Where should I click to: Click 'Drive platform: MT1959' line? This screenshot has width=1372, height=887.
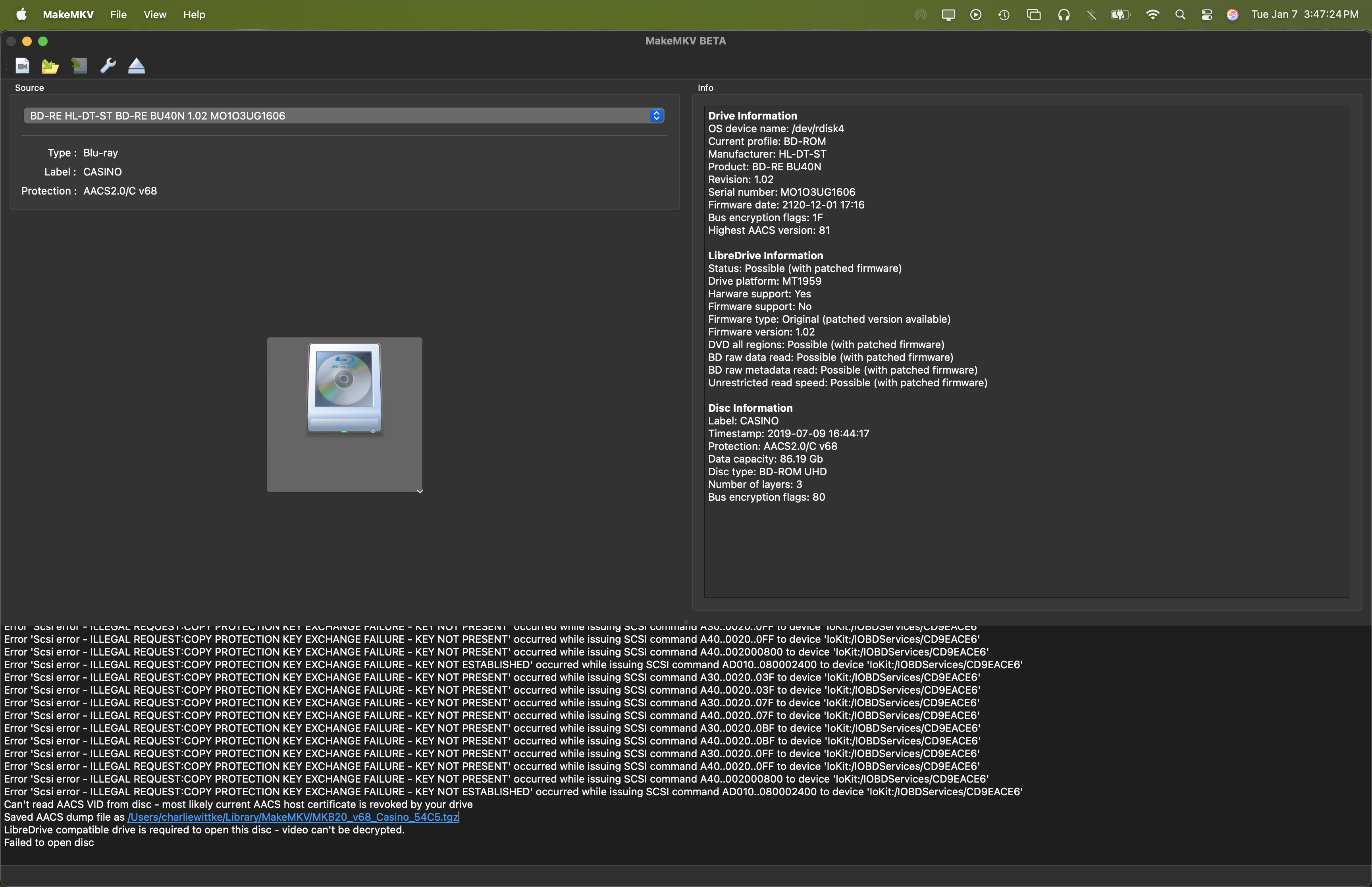tap(765, 281)
